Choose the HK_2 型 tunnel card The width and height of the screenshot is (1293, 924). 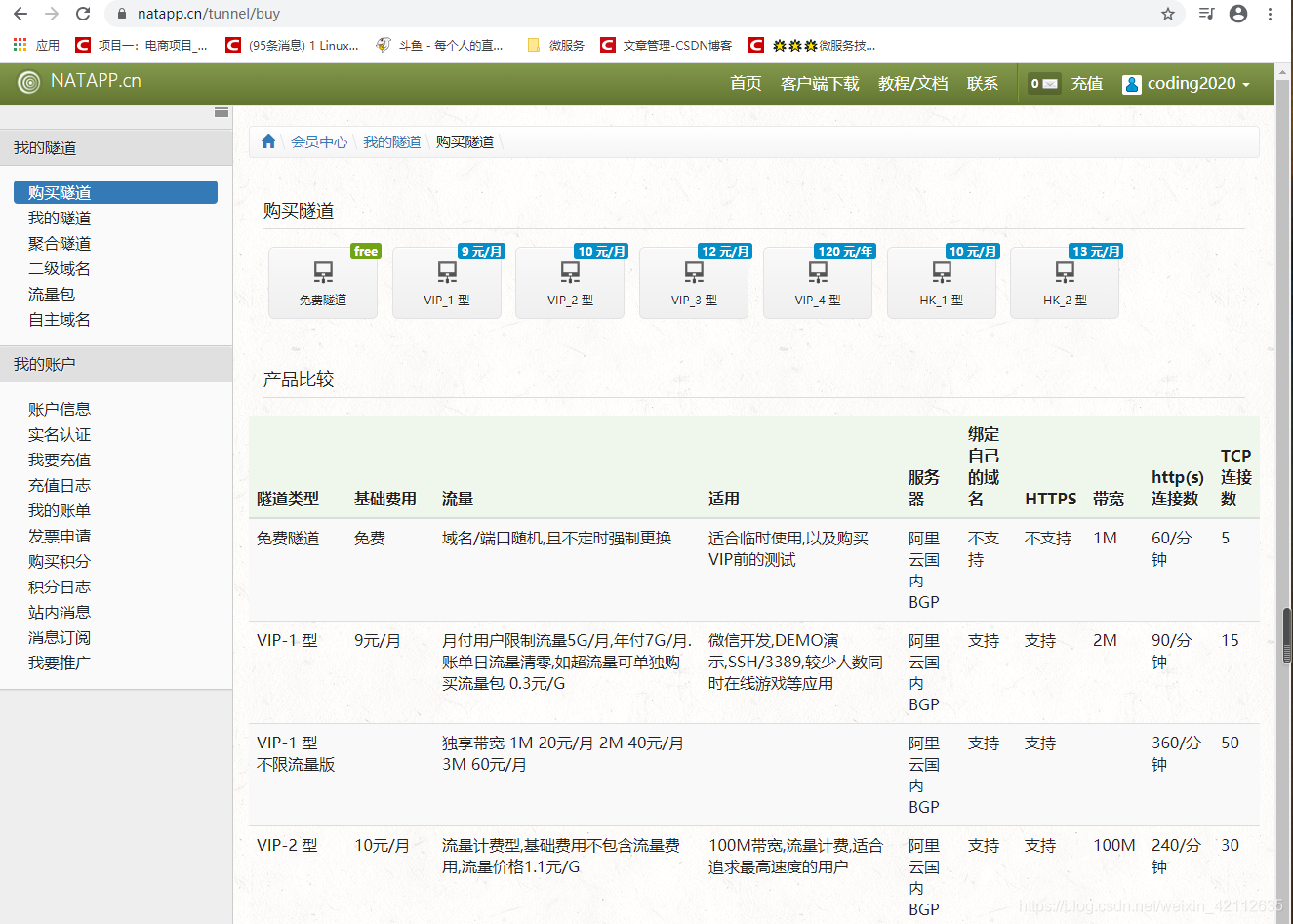1065,282
